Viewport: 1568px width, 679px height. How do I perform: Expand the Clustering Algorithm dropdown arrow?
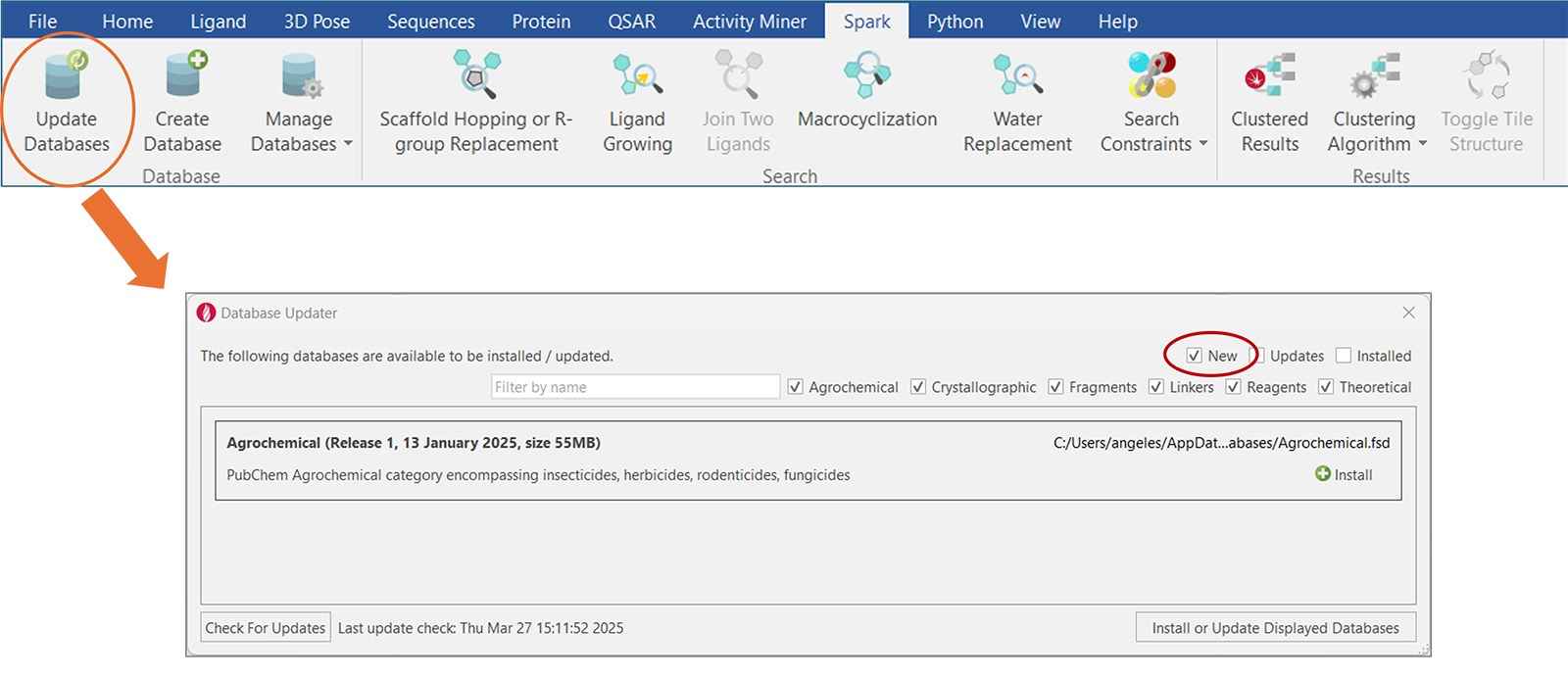pos(1423,145)
